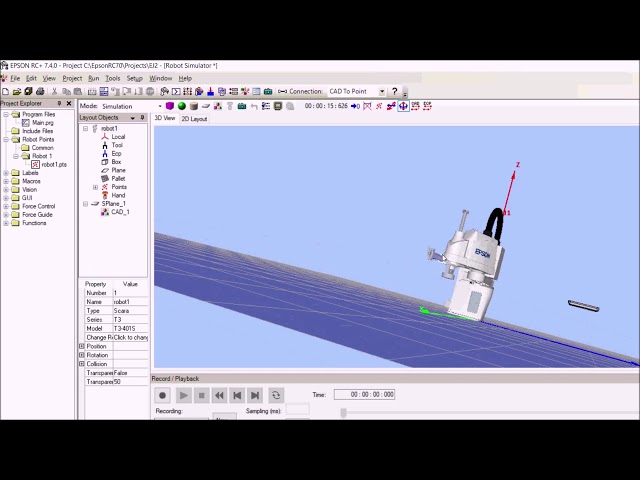
Task: Open the Setup menu
Action: click(x=134, y=78)
